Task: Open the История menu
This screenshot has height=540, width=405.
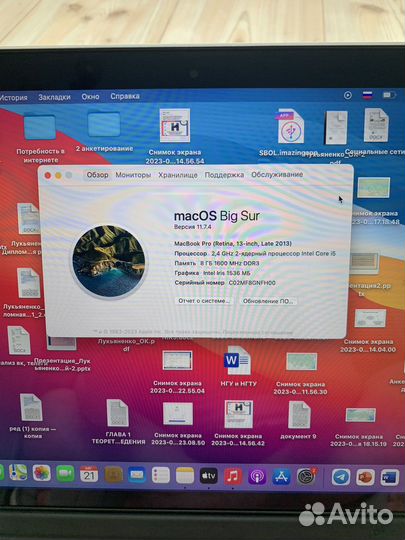Action: tap(14, 98)
